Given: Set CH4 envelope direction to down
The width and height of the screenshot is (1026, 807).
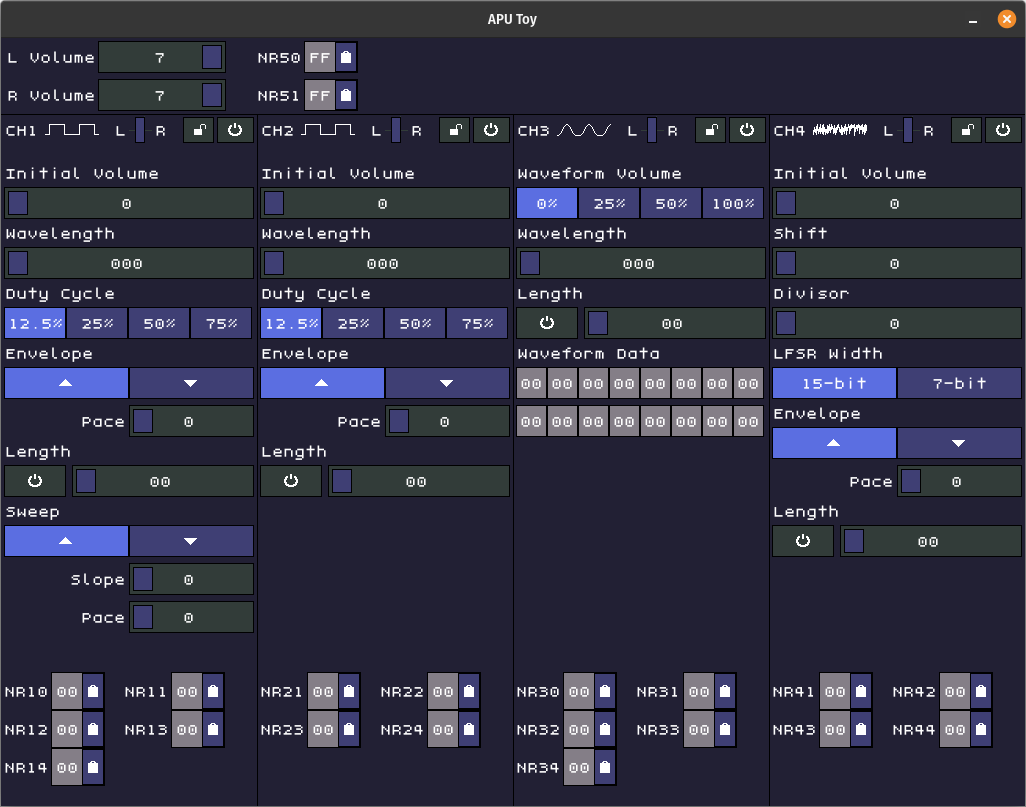Looking at the screenshot, I should 959,443.
